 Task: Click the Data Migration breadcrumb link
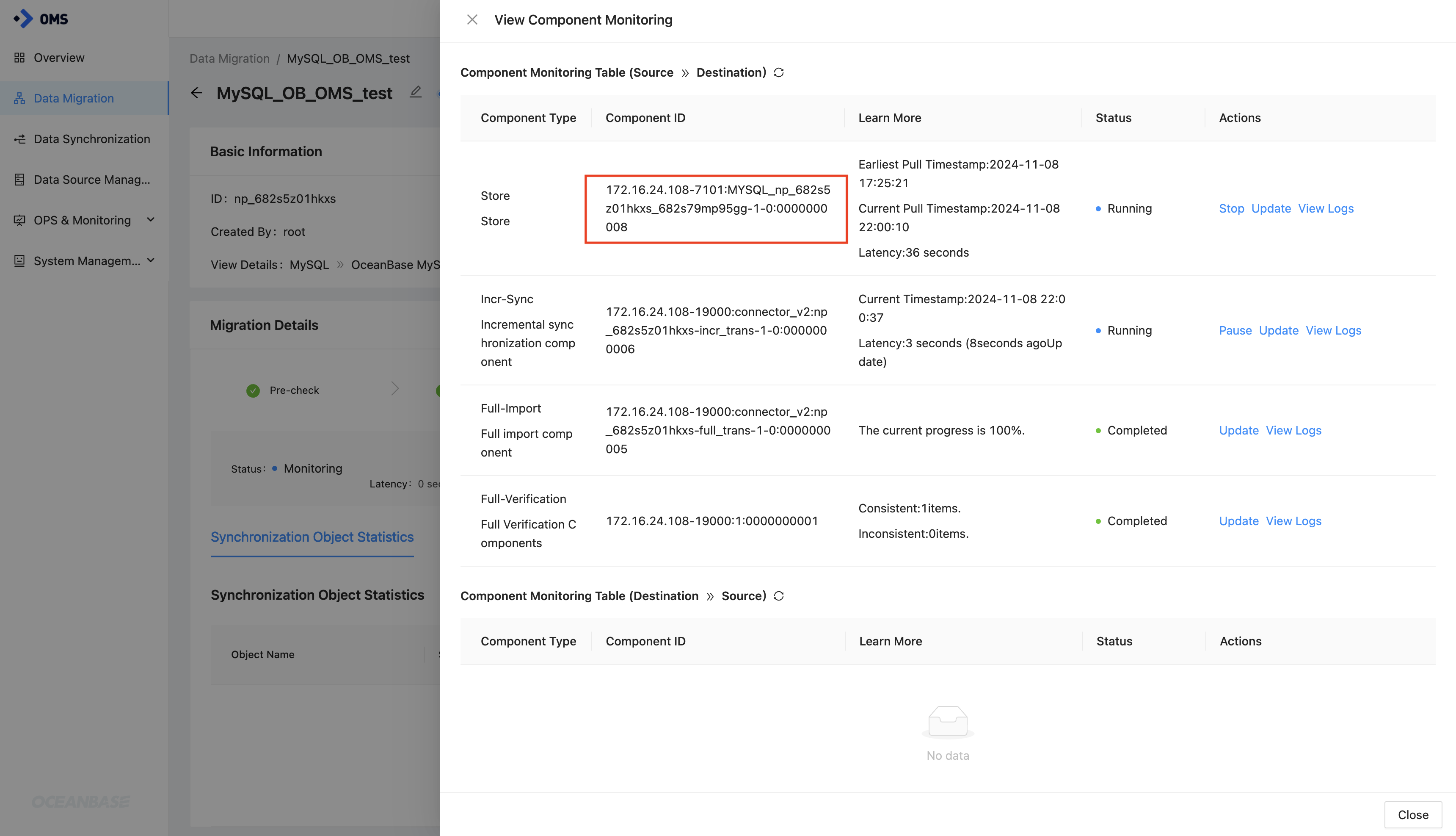[229, 58]
